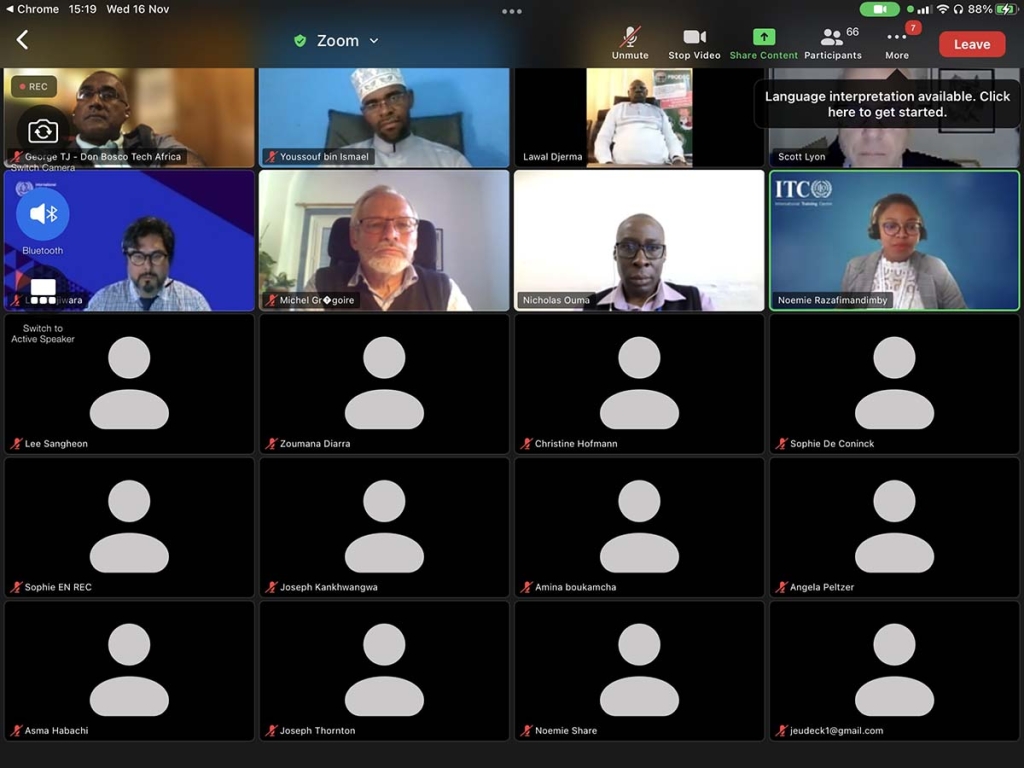
Task: Tap the battery indicator in status bar
Action: 1006,9
